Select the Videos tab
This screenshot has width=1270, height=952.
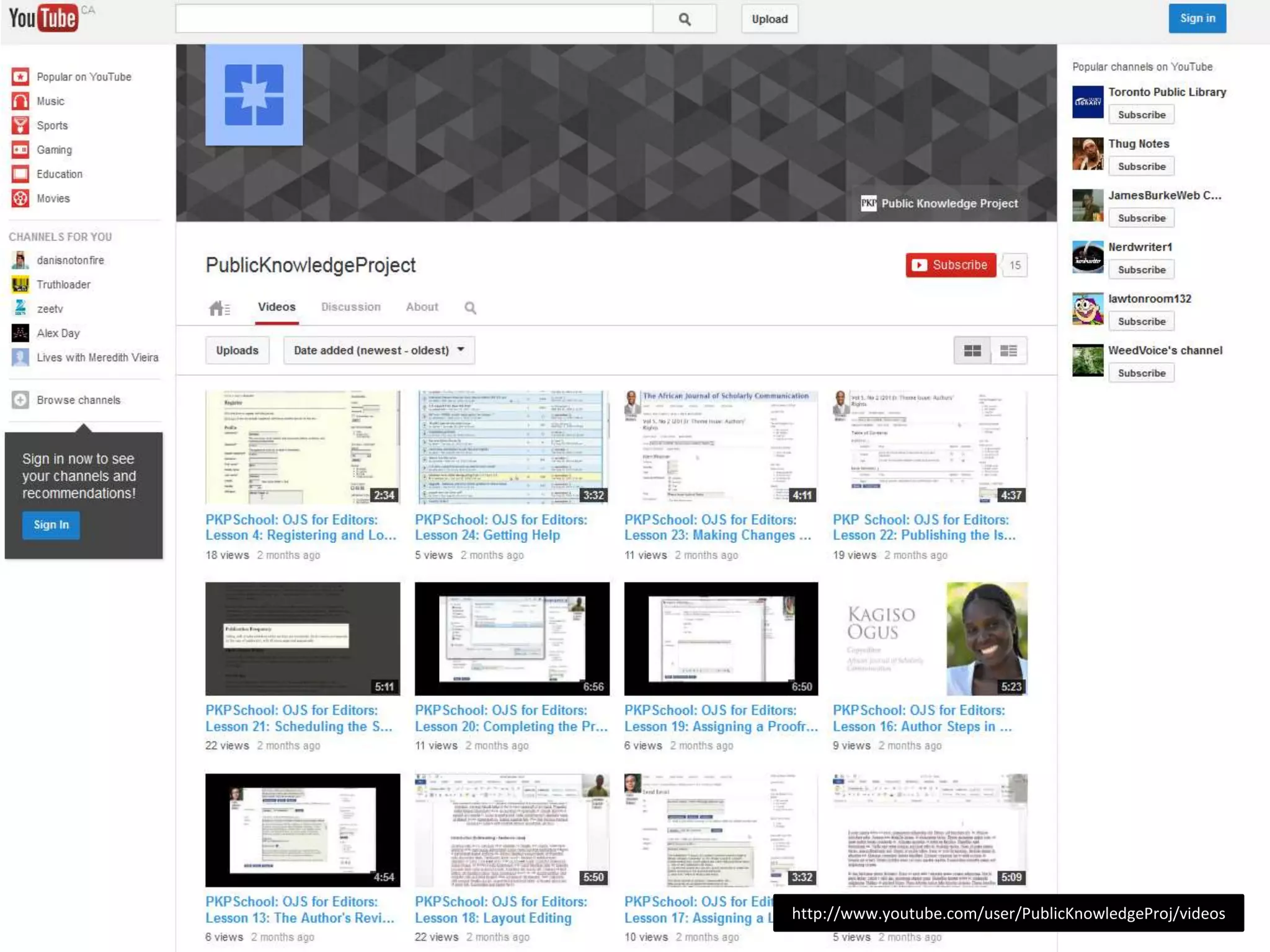277,307
